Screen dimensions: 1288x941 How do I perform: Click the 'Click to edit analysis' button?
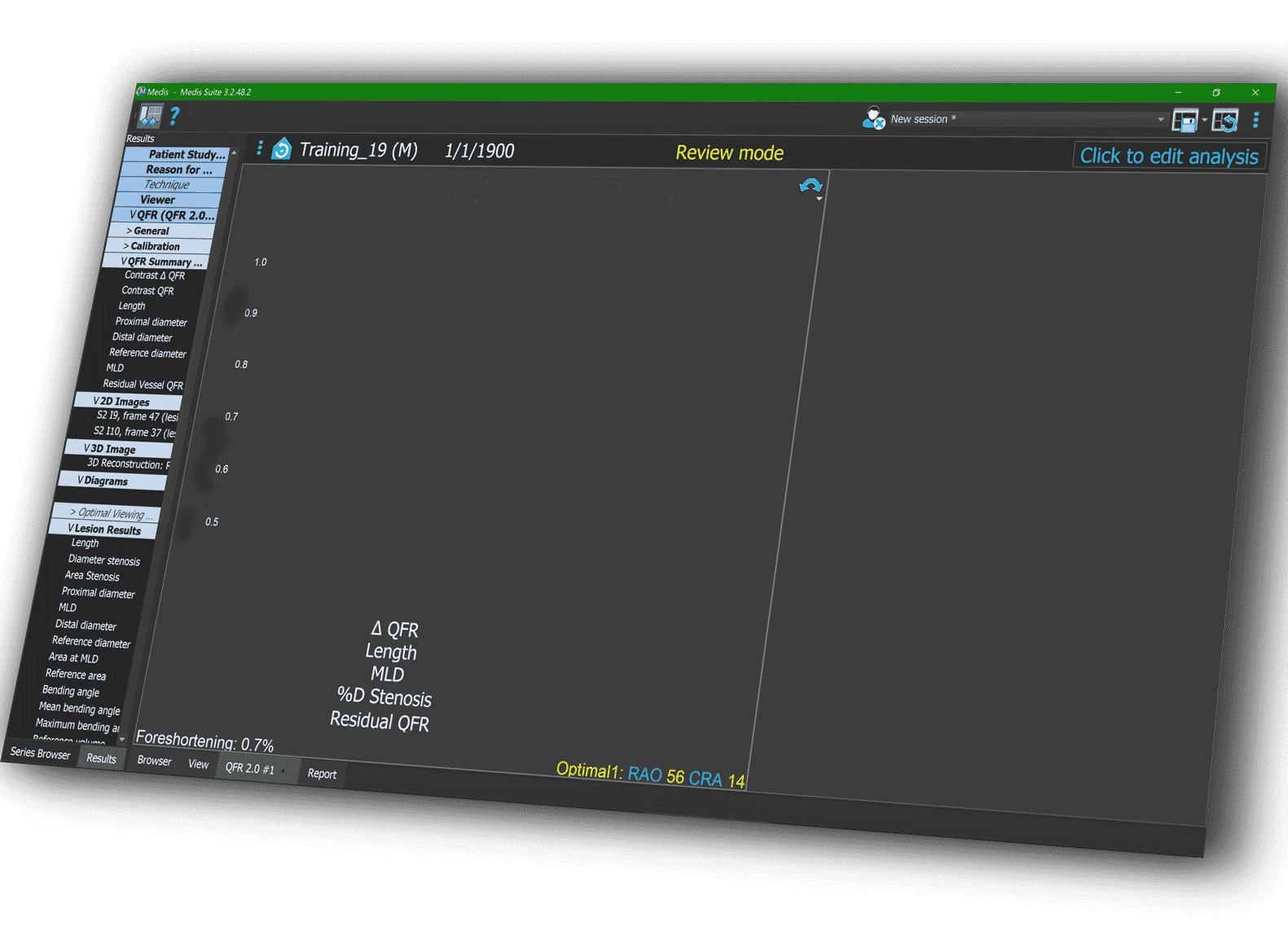[1169, 156]
